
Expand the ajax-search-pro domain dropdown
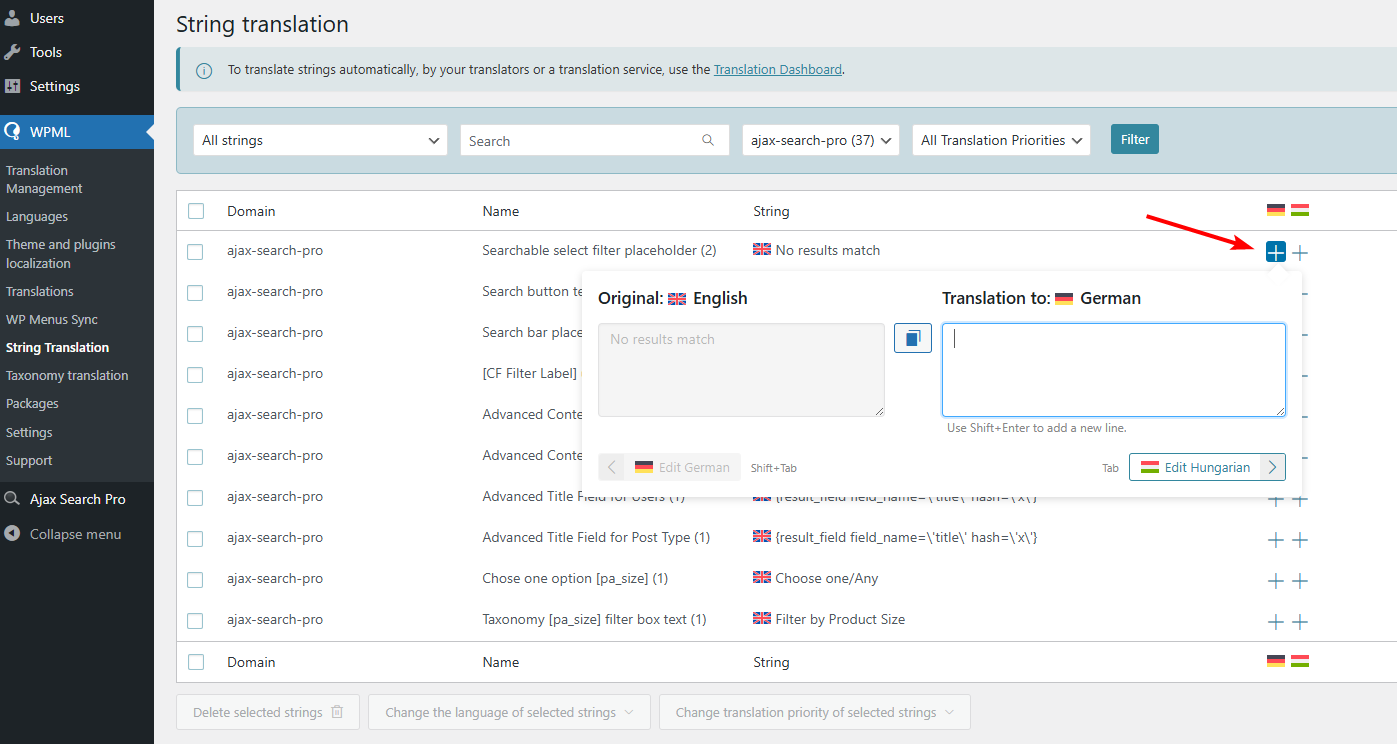coord(820,140)
